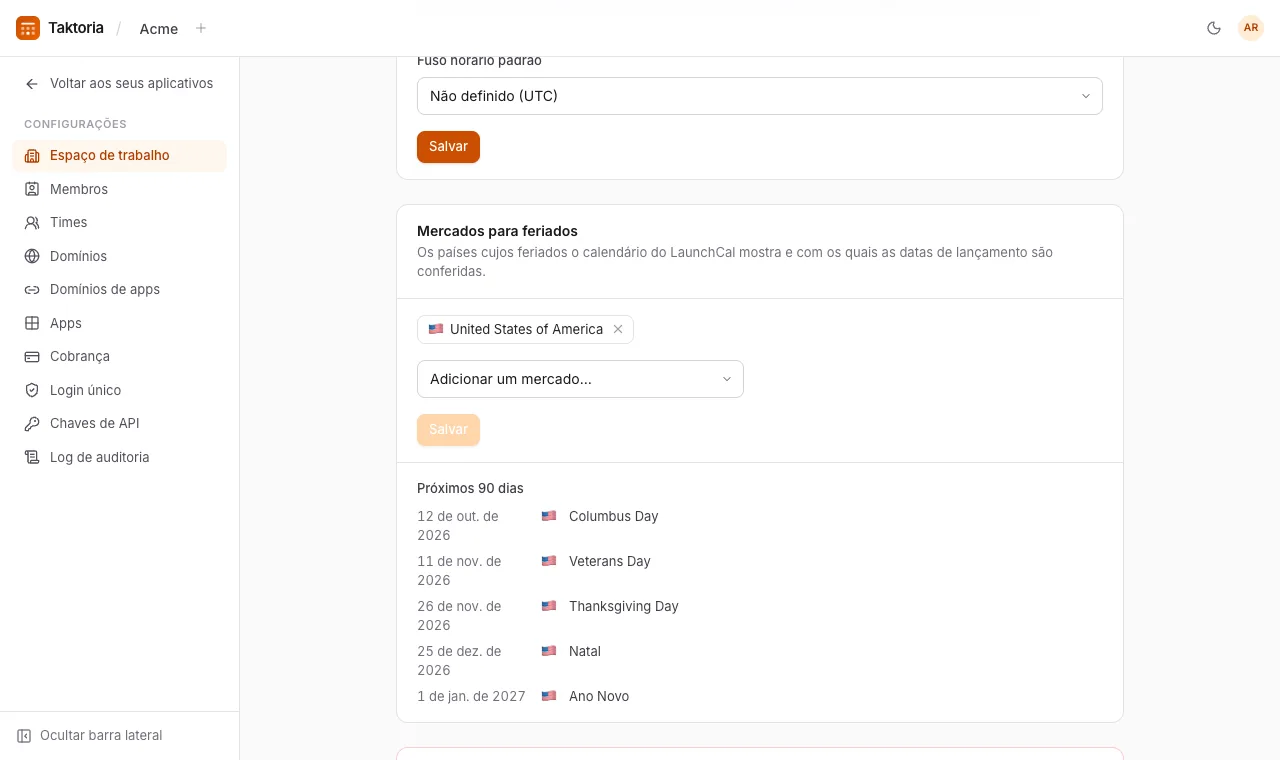Image resolution: width=1280 pixels, height=760 pixels.
Task: Click the date 1 de jan. de 2027
Action: tap(471, 696)
